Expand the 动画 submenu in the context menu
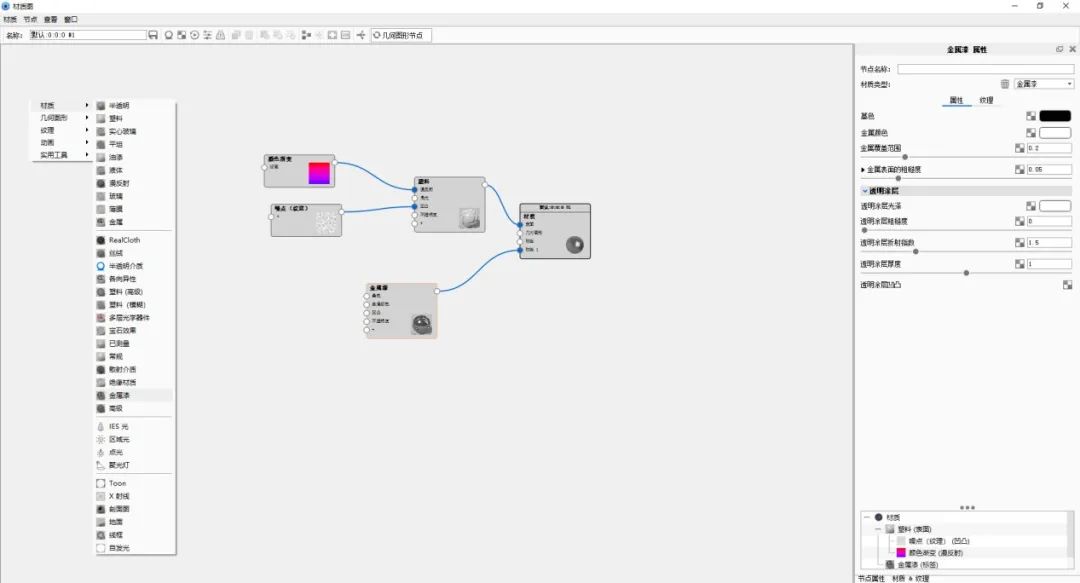 (62, 143)
